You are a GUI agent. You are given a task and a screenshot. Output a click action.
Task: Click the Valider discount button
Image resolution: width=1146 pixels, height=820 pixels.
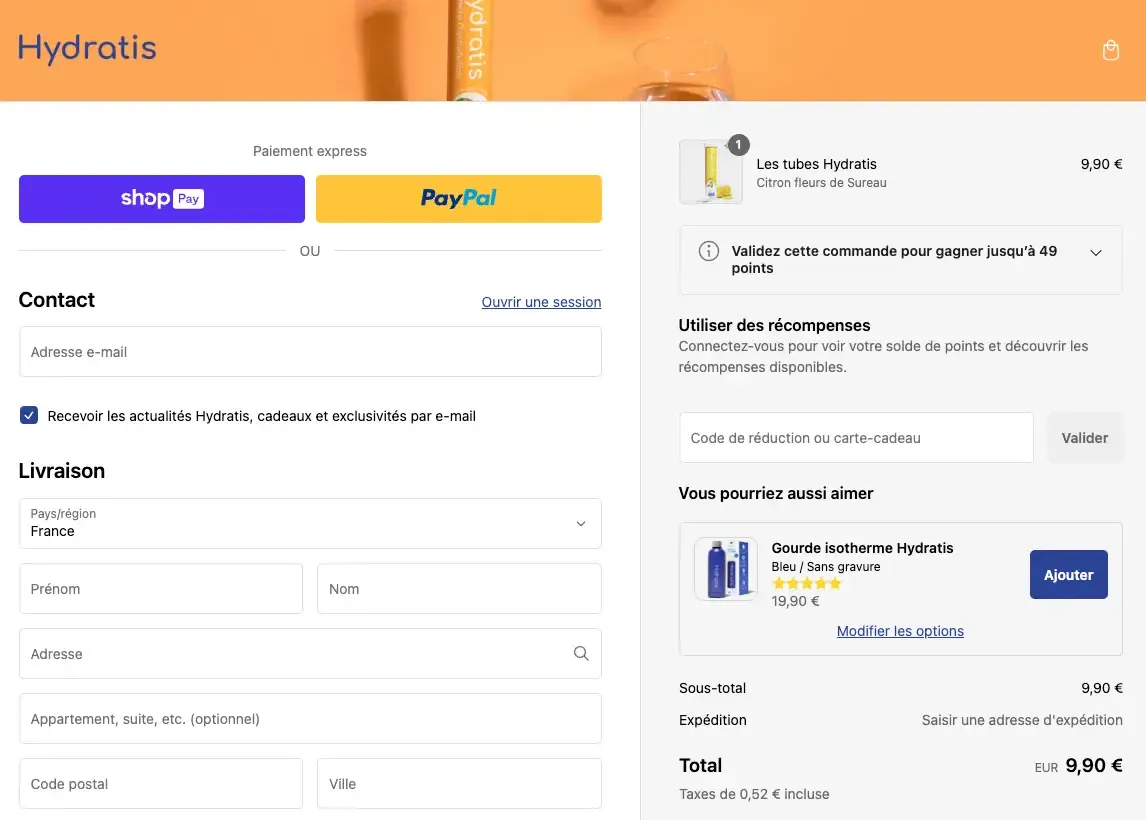(x=1085, y=438)
